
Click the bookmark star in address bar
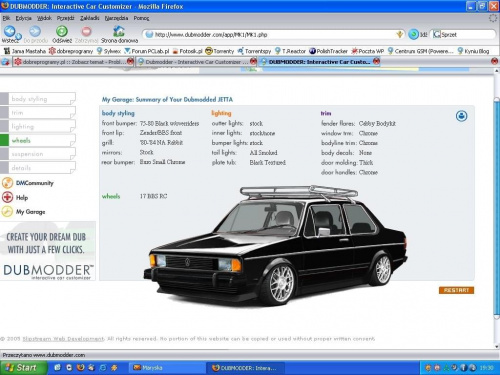click(x=399, y=34)
